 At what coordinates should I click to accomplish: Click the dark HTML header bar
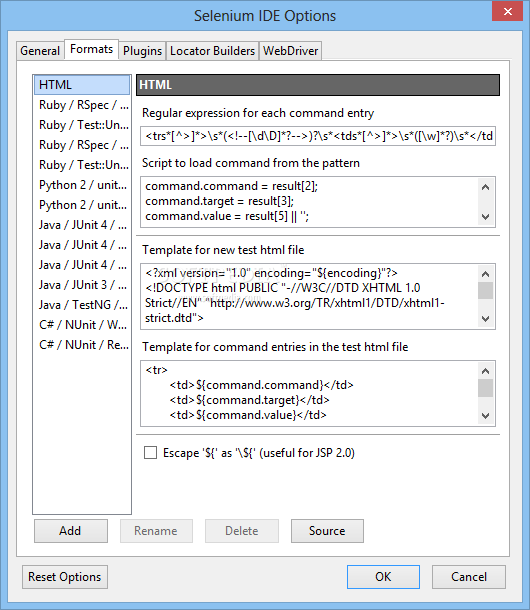point(318,85)
